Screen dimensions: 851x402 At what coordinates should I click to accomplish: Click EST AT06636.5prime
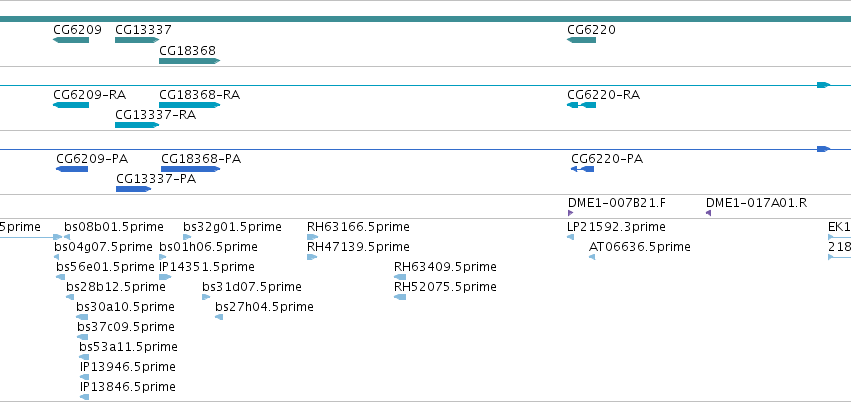pyautogui.click(x=592, y=257)
